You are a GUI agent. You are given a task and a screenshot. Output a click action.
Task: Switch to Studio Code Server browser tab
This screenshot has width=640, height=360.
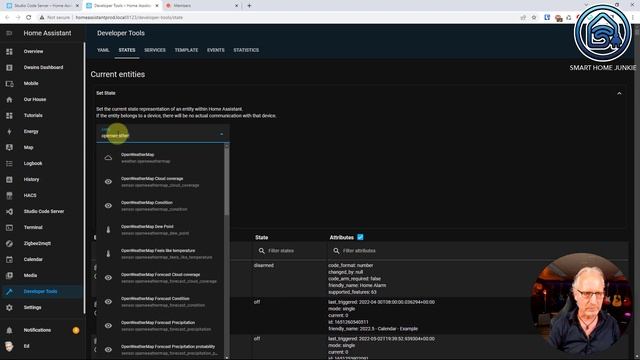click(42, 6)
